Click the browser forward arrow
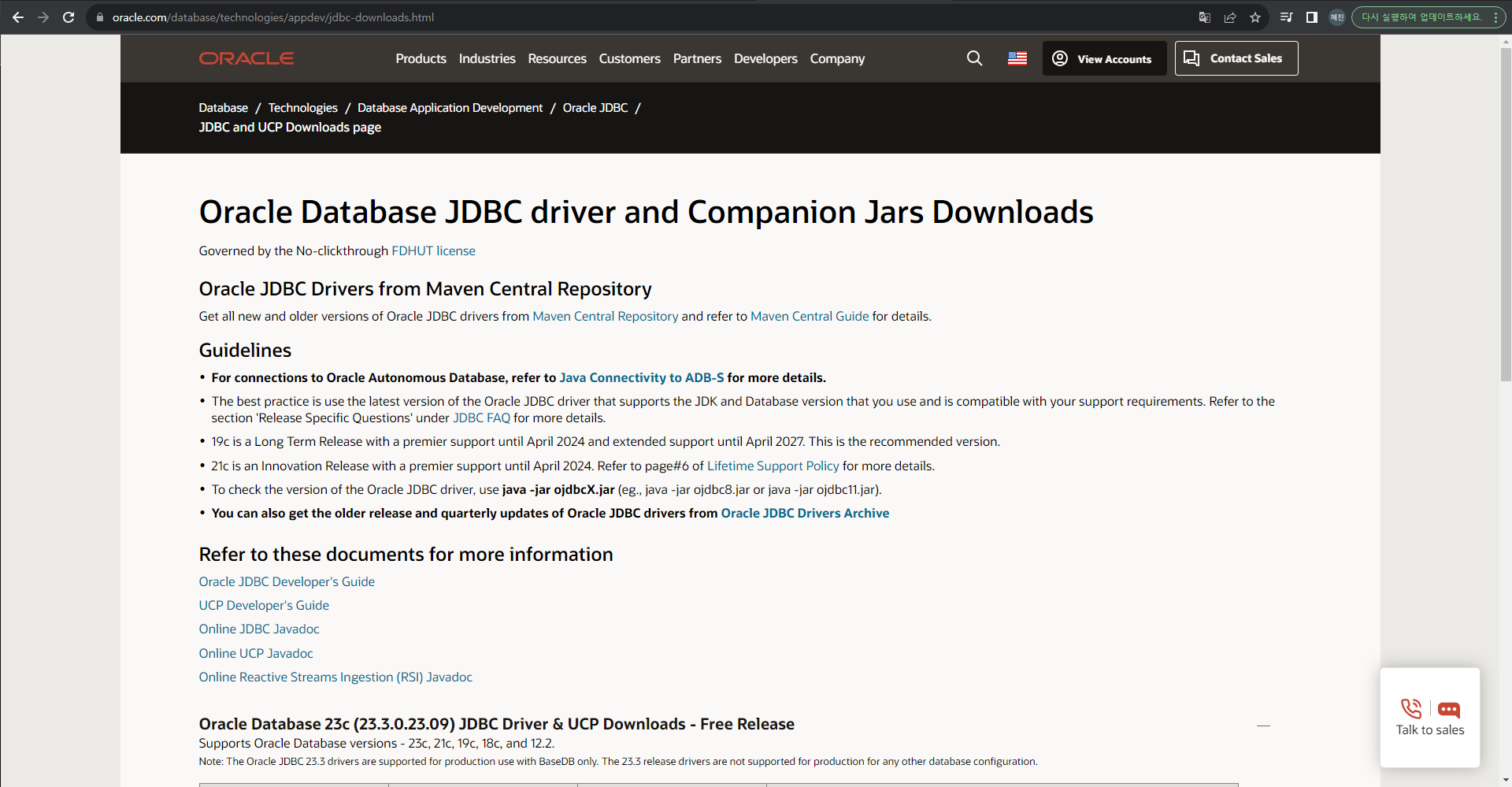The image size is (1512, 787). click(x=43, y=17)
